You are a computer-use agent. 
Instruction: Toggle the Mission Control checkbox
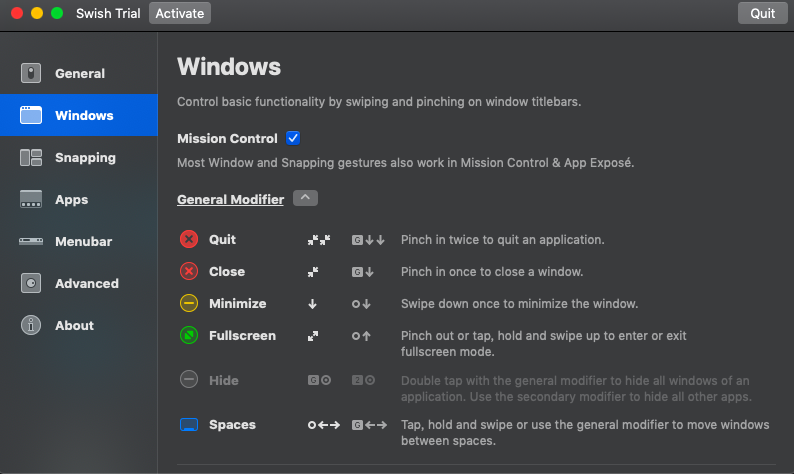(293, 138)
